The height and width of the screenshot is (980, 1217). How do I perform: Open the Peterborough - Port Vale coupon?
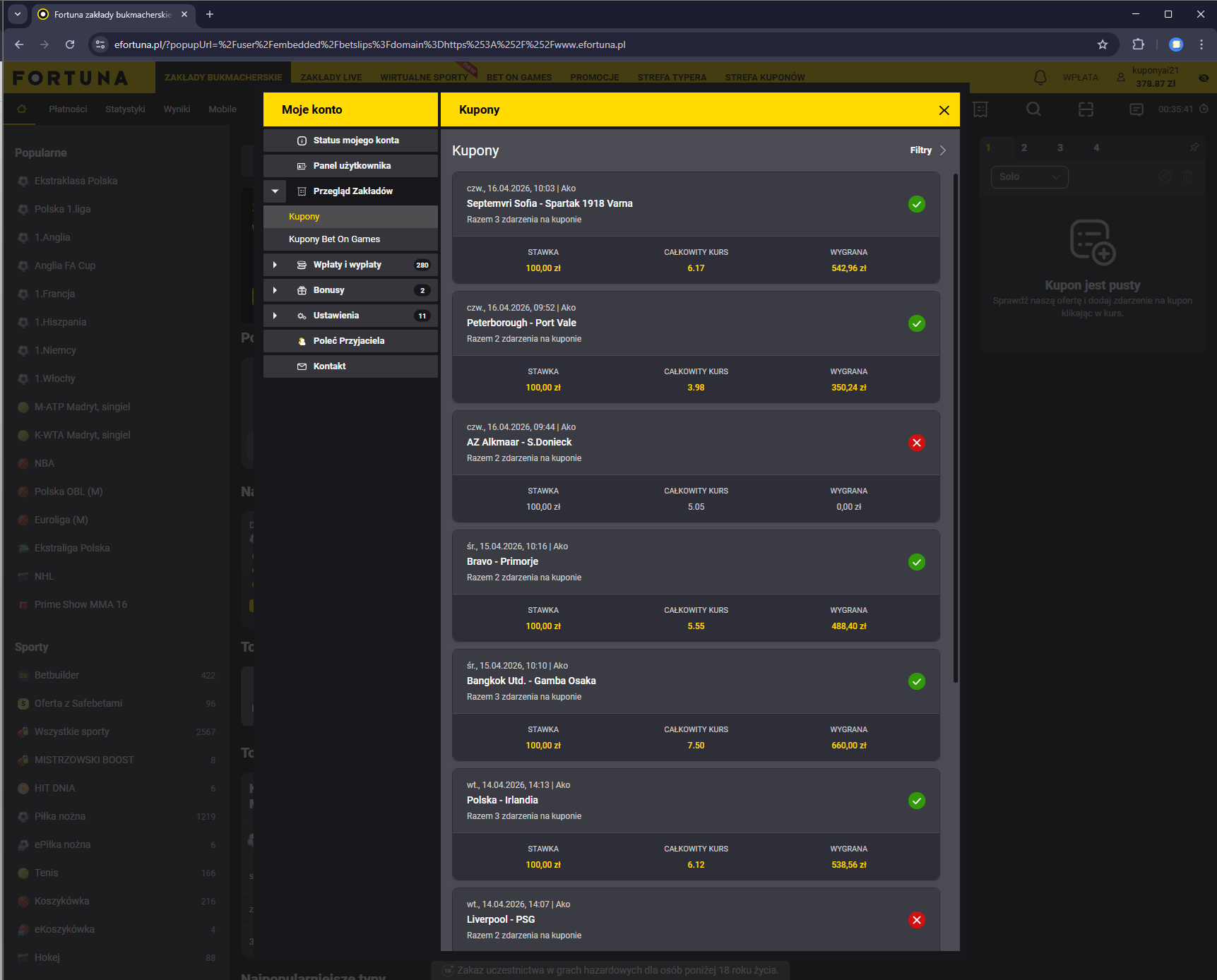pyautogui.click(x=696, y=347)
